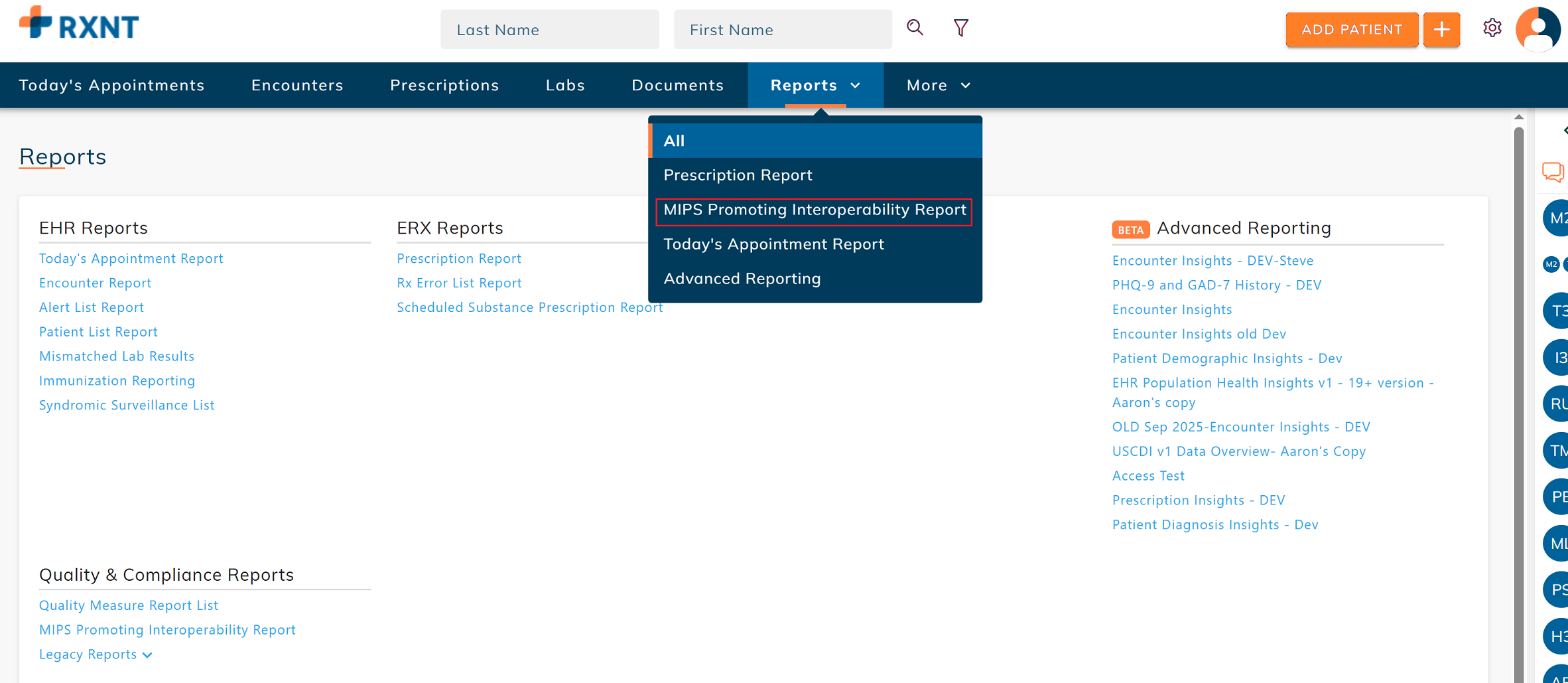Viewport: 1568px width, 683px height.
Task: Focus the Last Name search field
Action: [x=549, y=29]
